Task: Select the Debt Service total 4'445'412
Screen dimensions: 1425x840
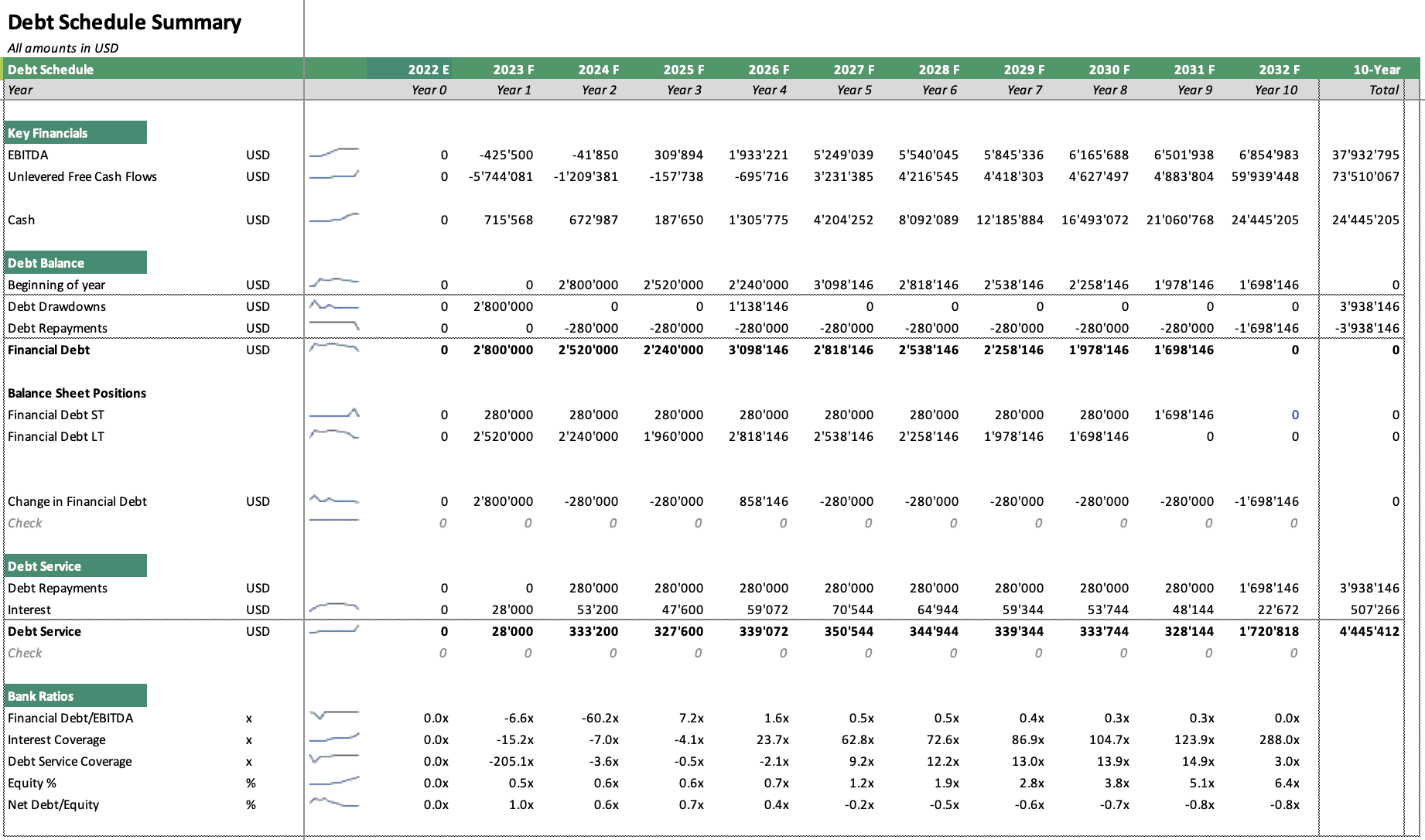Action: coord(1369,631)
